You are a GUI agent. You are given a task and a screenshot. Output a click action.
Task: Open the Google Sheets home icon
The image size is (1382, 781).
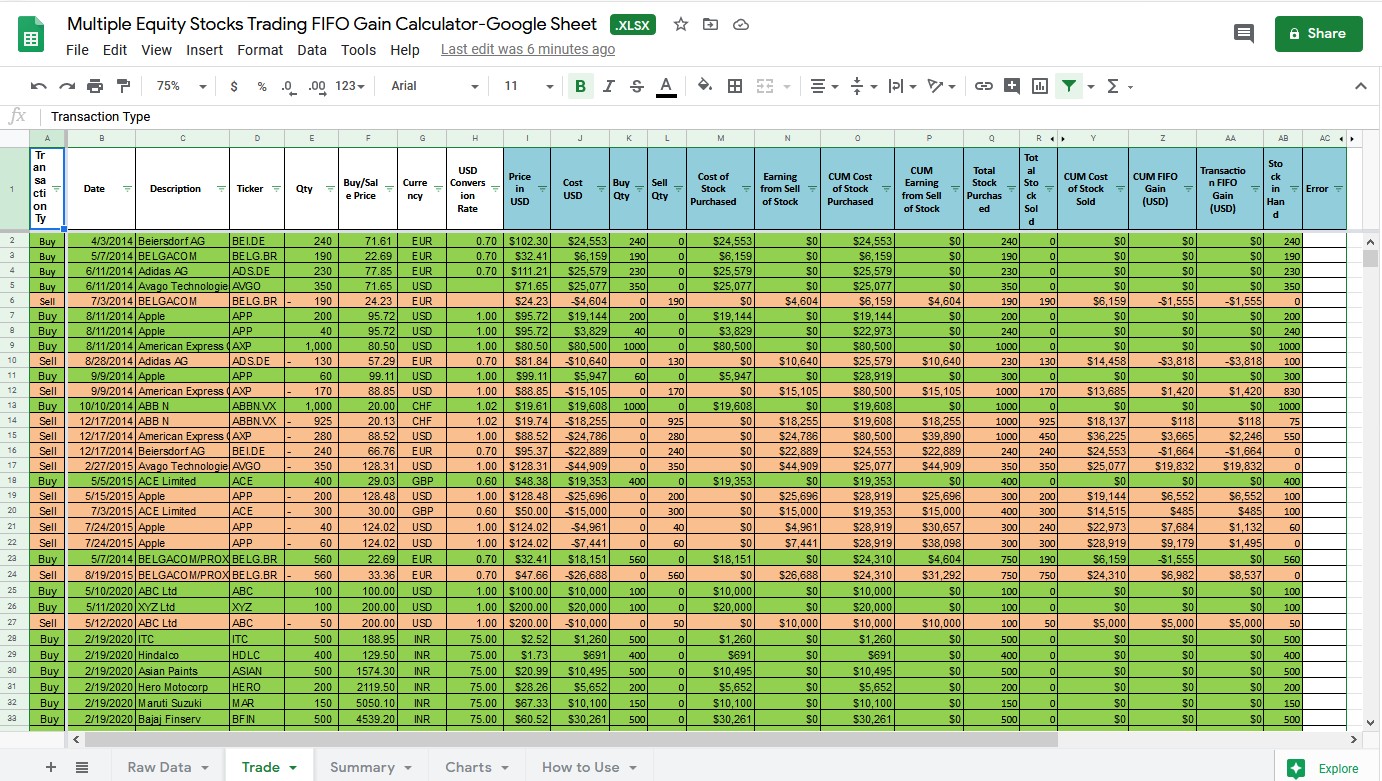click(31, 35)
